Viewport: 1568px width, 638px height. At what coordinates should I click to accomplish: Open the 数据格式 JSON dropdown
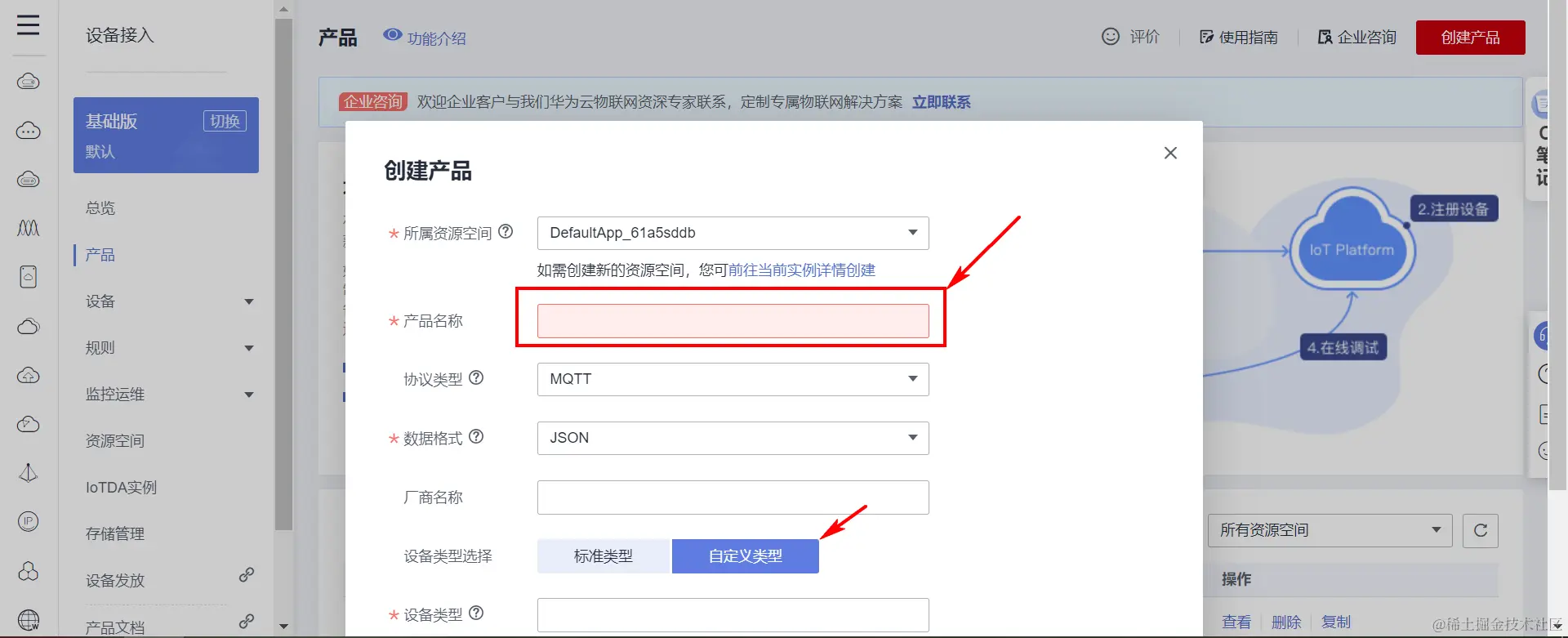[x=733, y=438]
